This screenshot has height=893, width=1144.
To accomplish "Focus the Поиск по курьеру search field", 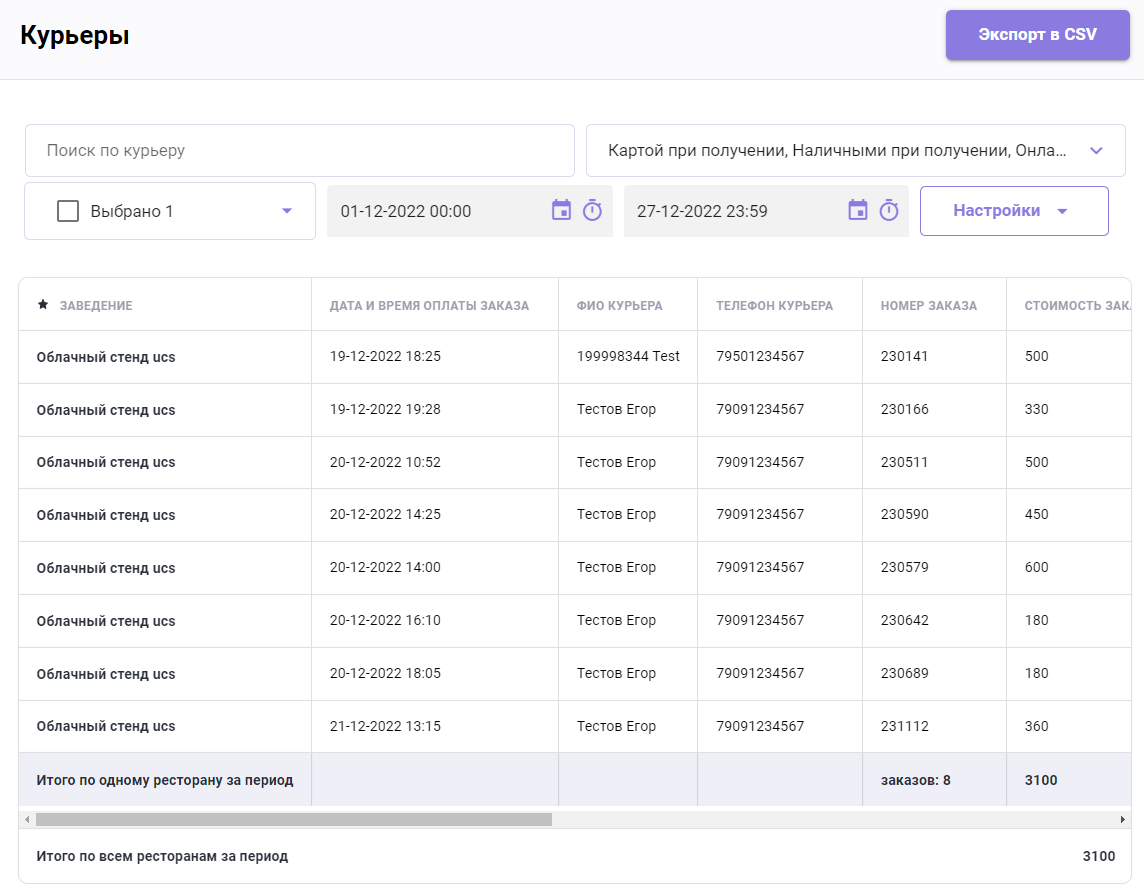I will 300,150.
